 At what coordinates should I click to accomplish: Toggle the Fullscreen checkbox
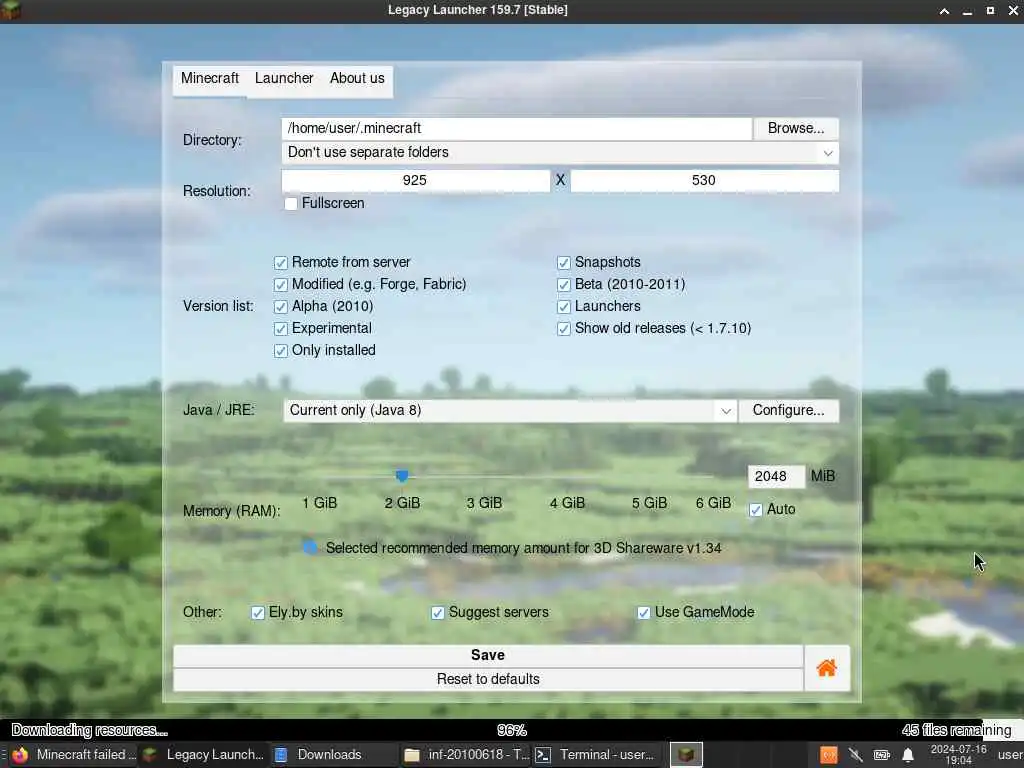pos(291,204)
